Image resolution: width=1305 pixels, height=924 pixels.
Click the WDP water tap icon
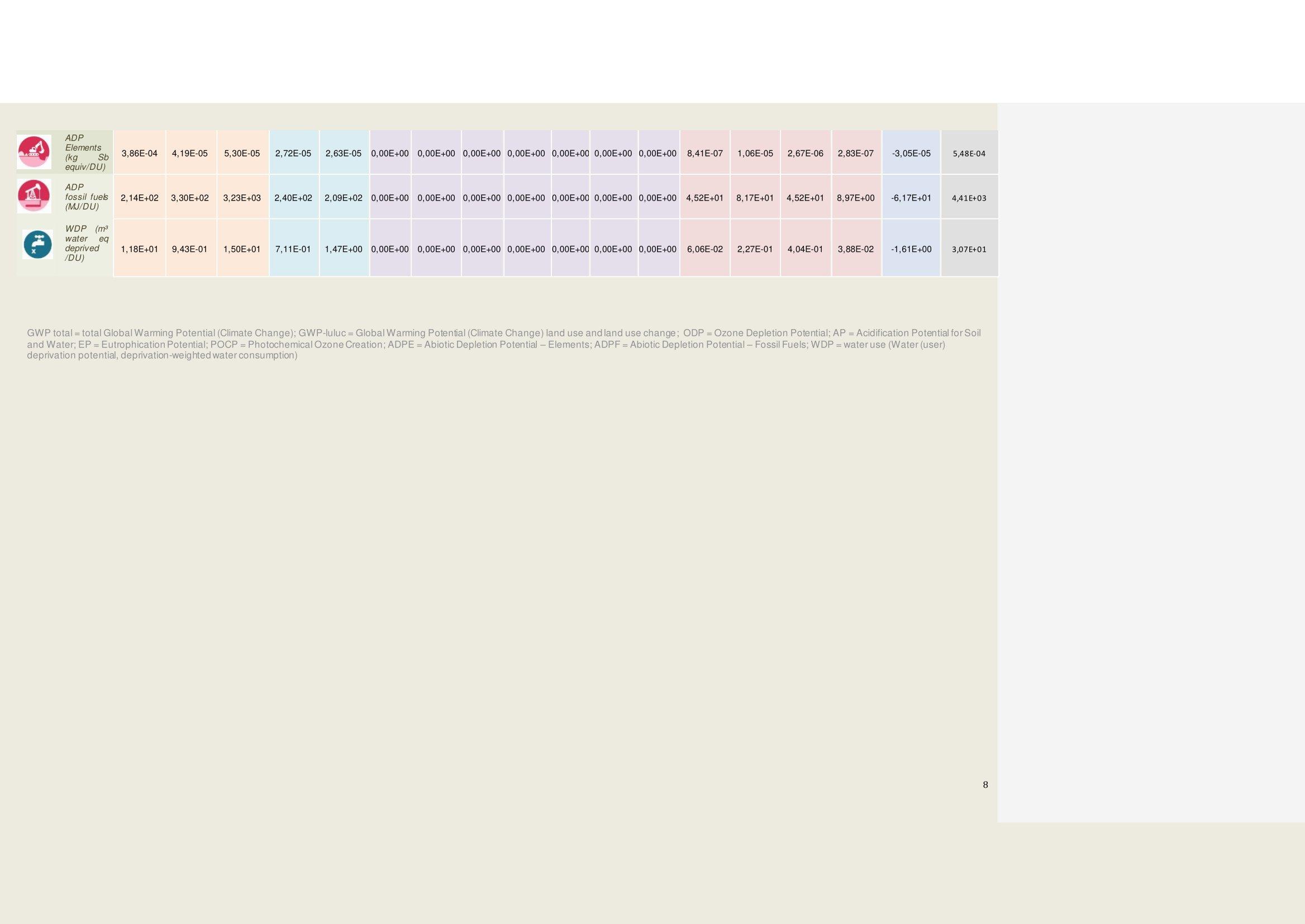(x=37, y=244)
